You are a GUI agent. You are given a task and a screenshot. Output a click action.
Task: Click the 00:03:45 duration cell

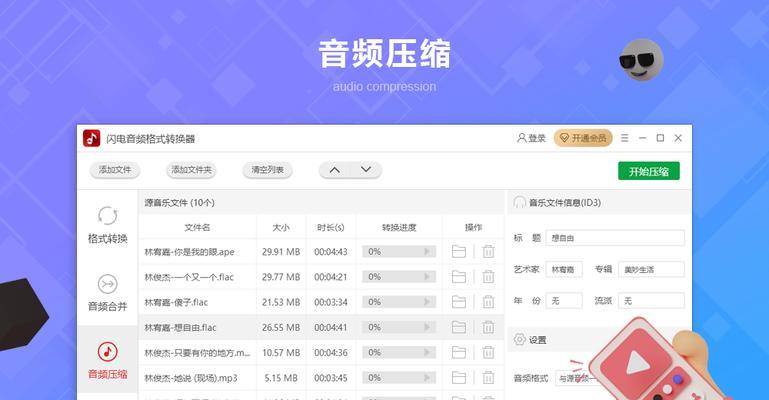pos(331,377)
